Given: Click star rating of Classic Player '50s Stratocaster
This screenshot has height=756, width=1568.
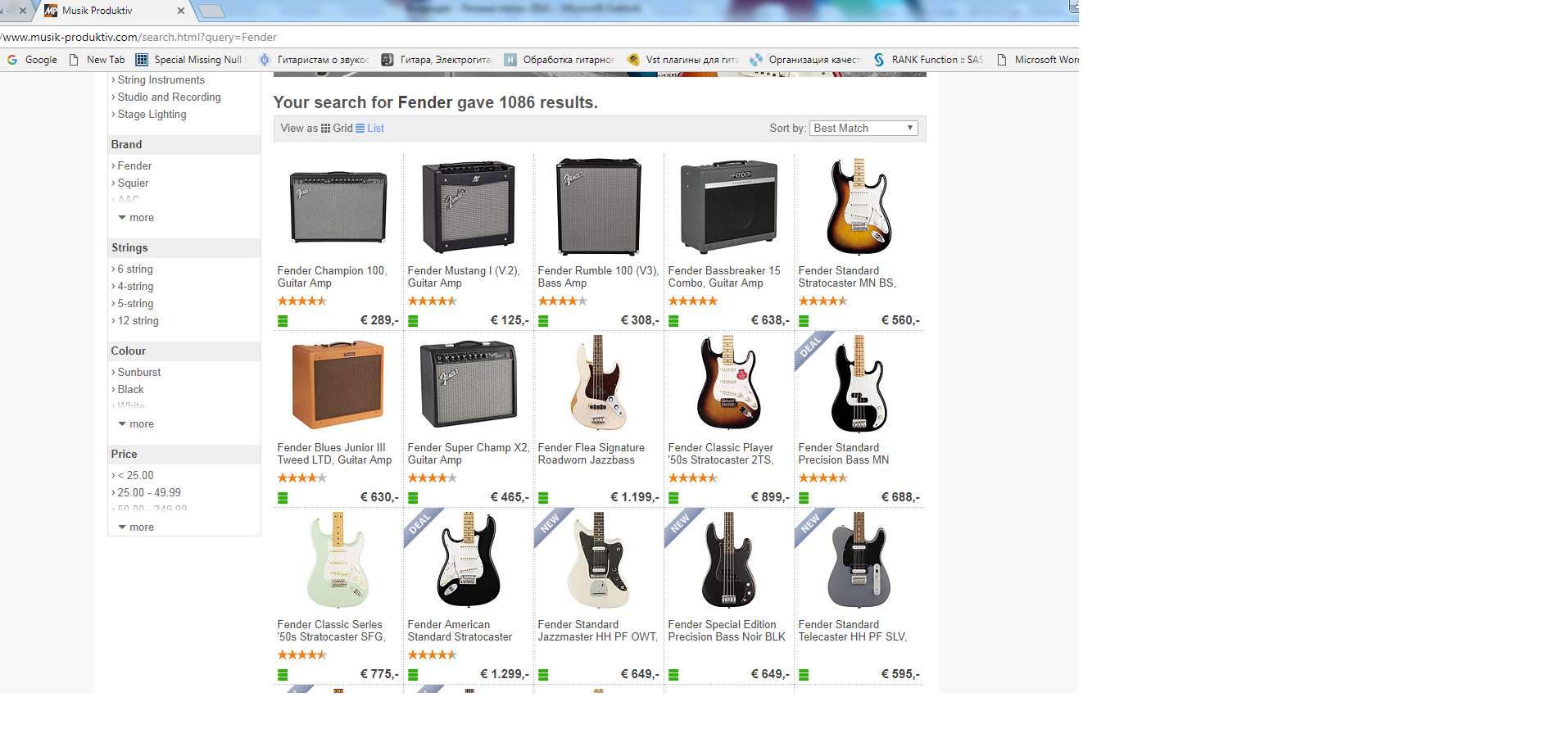Looking at the screenshot, I should coord(693,478).
